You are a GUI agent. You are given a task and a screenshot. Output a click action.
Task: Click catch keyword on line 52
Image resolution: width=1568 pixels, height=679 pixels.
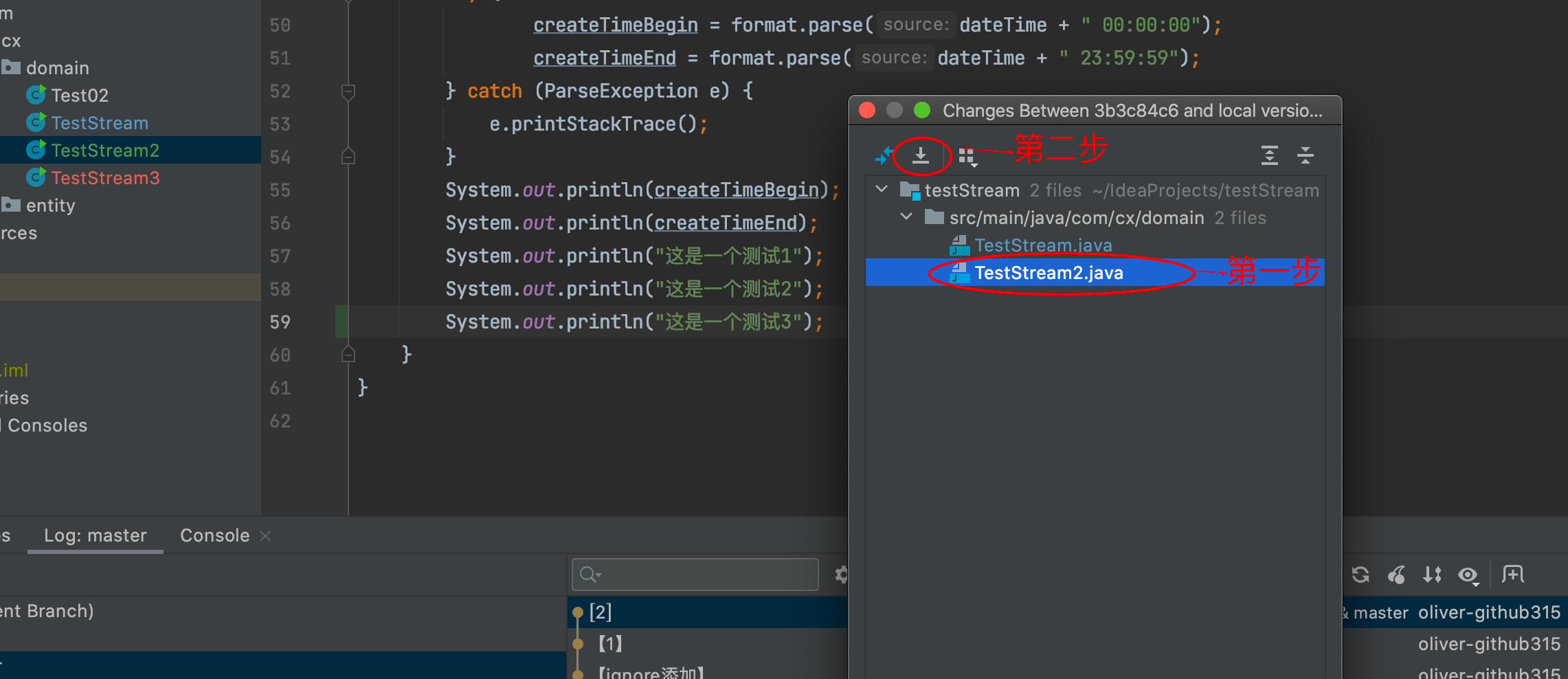point(495,91)
